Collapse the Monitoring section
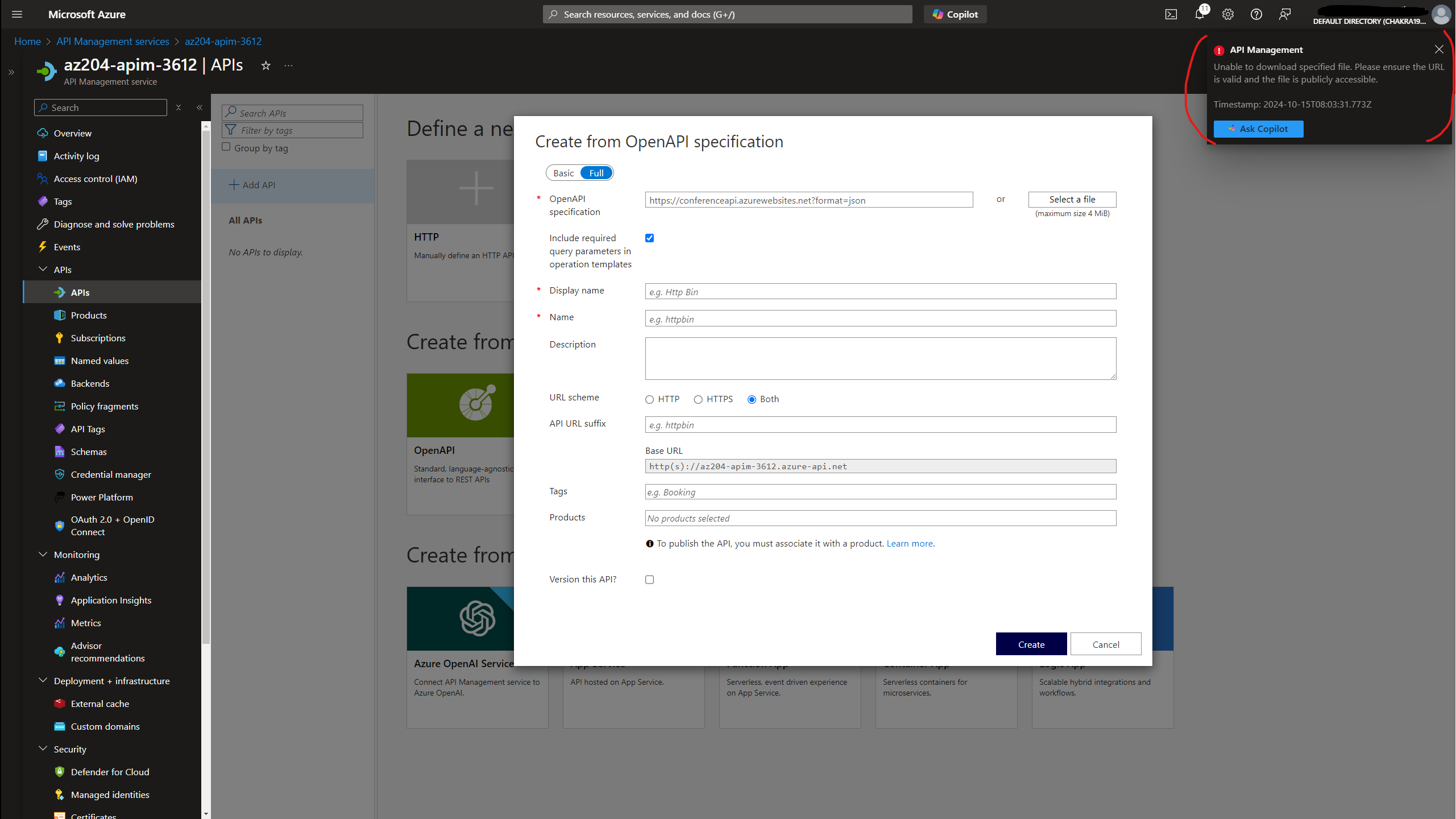The width and height of the screenshot is (1456, 819). click(43, 554)
